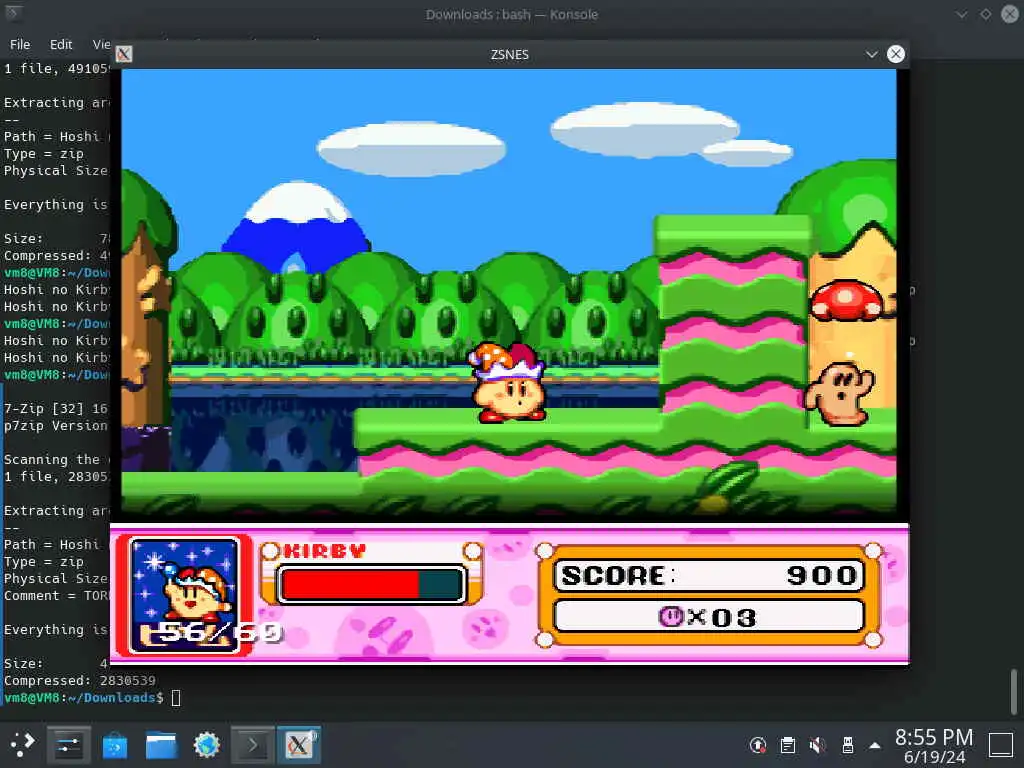
Task: Click the SCORE 900 display
Action: click(709, 575)
